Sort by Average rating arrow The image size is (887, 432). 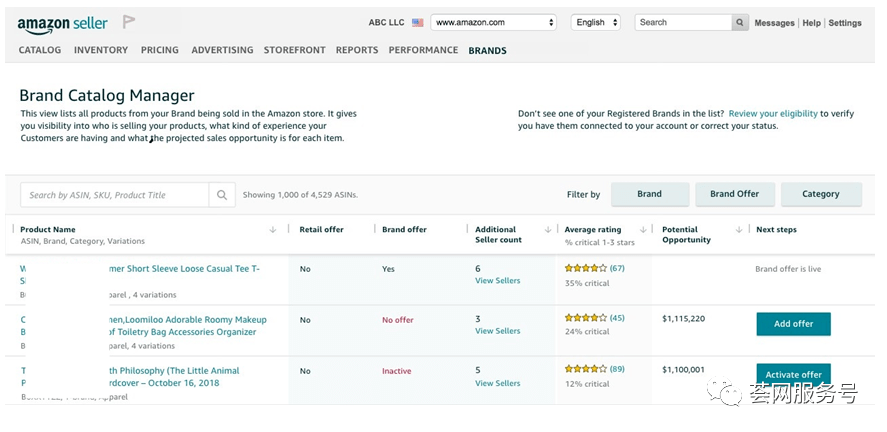tap(643, 230)
